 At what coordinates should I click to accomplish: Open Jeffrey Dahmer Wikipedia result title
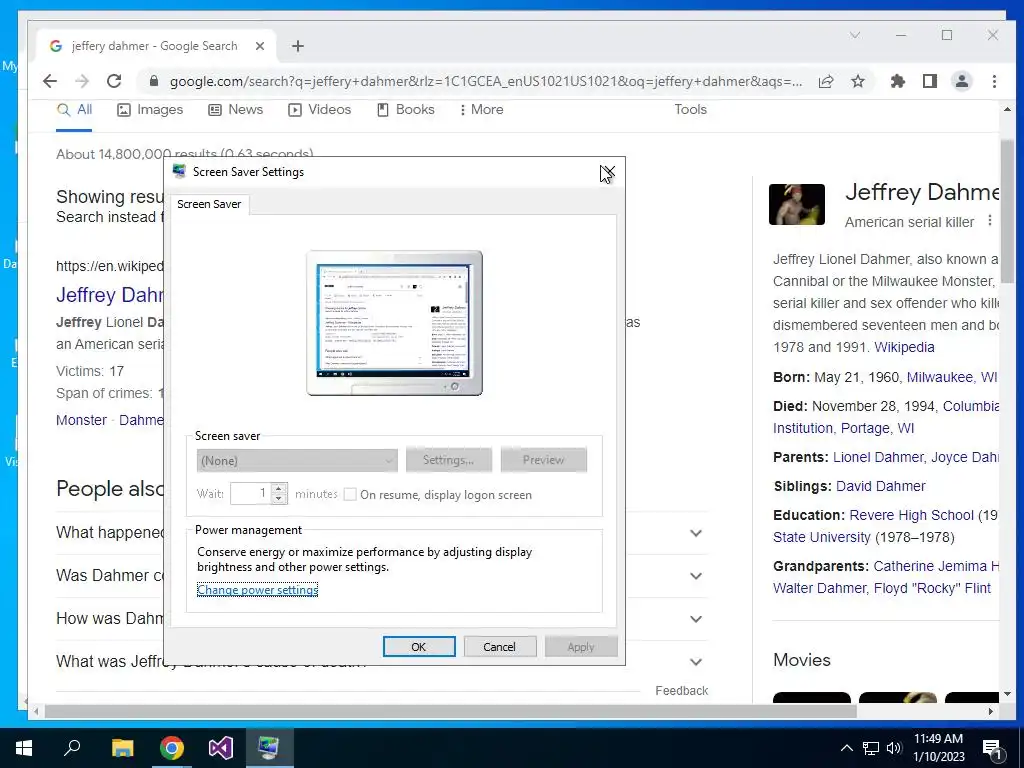(110, 295)
